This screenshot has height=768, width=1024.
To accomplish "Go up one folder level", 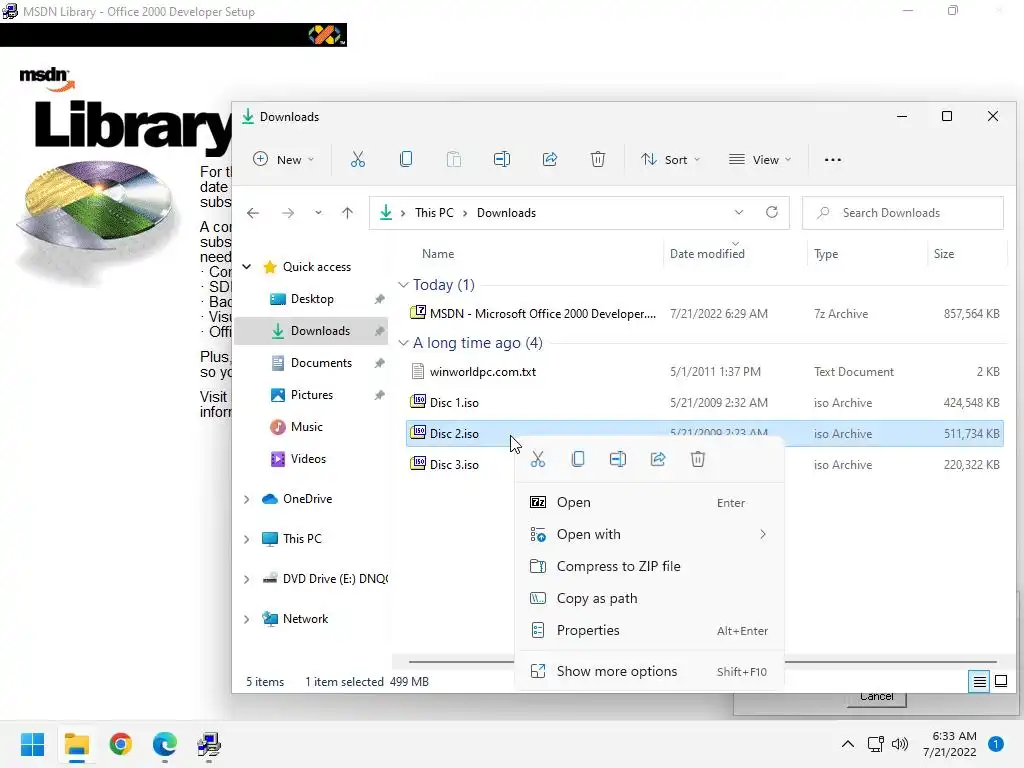I will coord(347,213).
